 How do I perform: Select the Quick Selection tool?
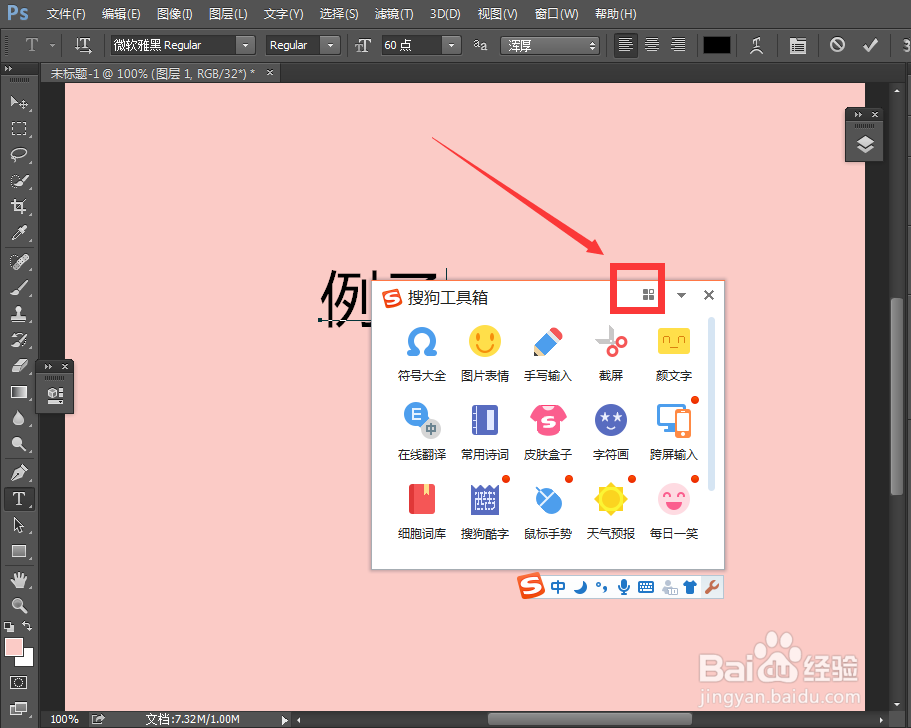pos(19,181)
